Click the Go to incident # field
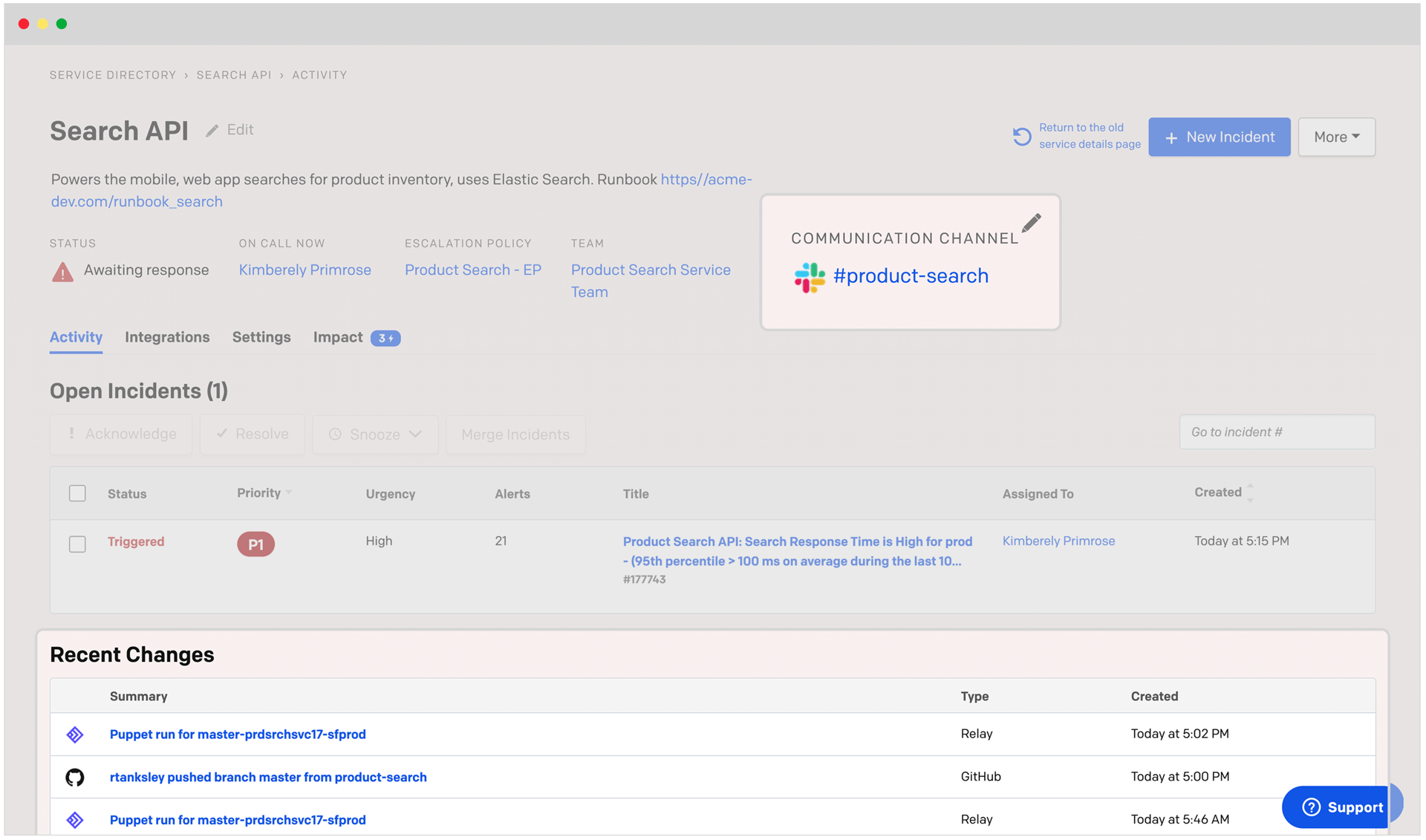 [1276, 432]
